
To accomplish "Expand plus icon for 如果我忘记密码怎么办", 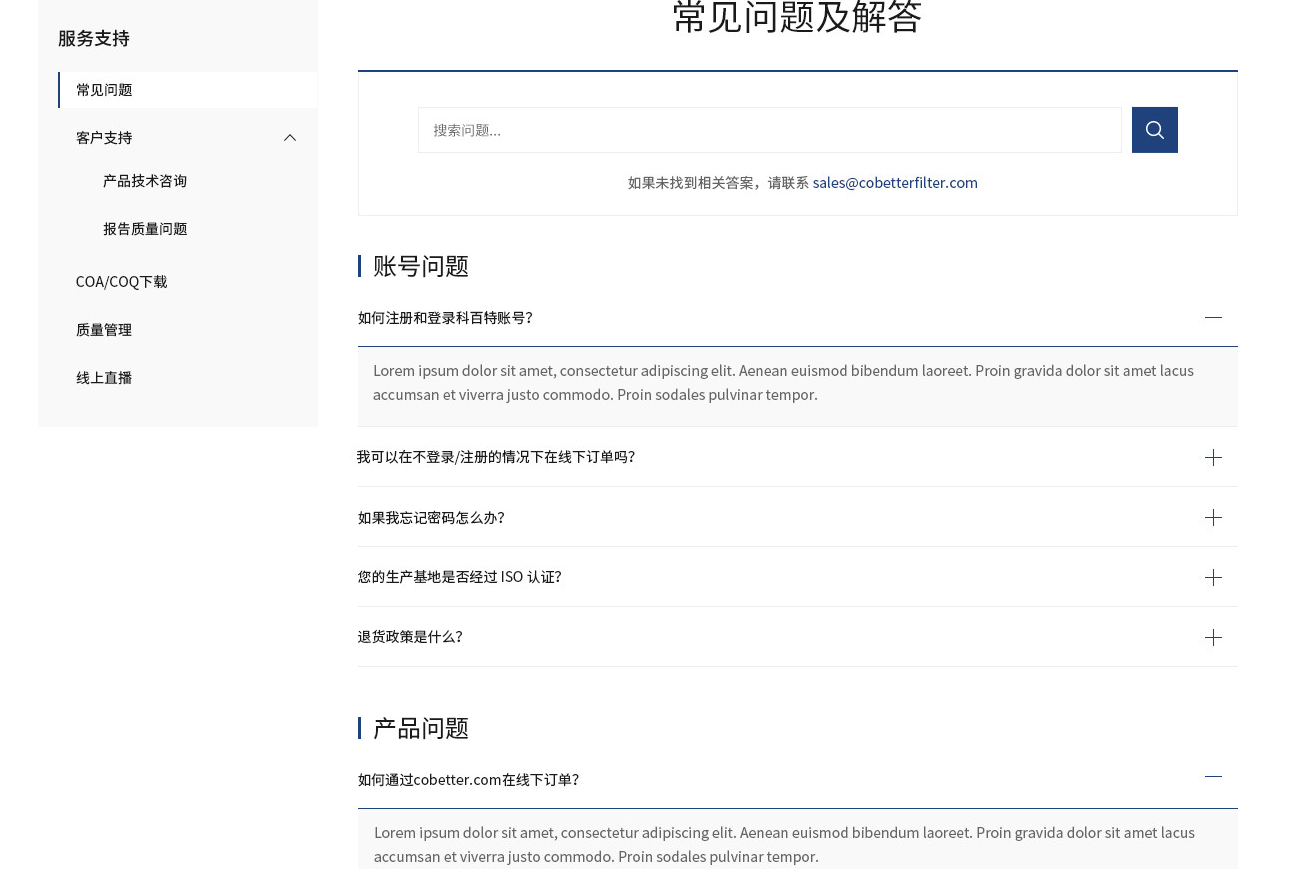I will point(1213,517).
